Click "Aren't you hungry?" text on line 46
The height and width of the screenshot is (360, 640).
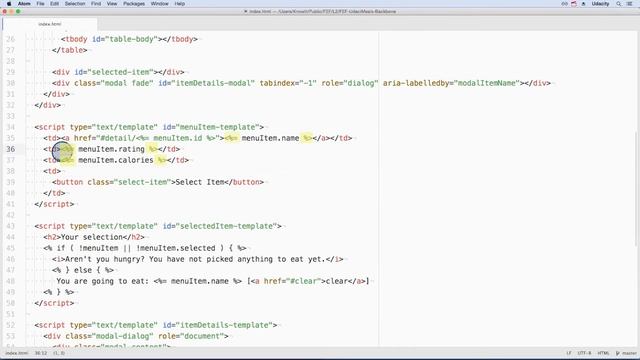coord(105,259)
